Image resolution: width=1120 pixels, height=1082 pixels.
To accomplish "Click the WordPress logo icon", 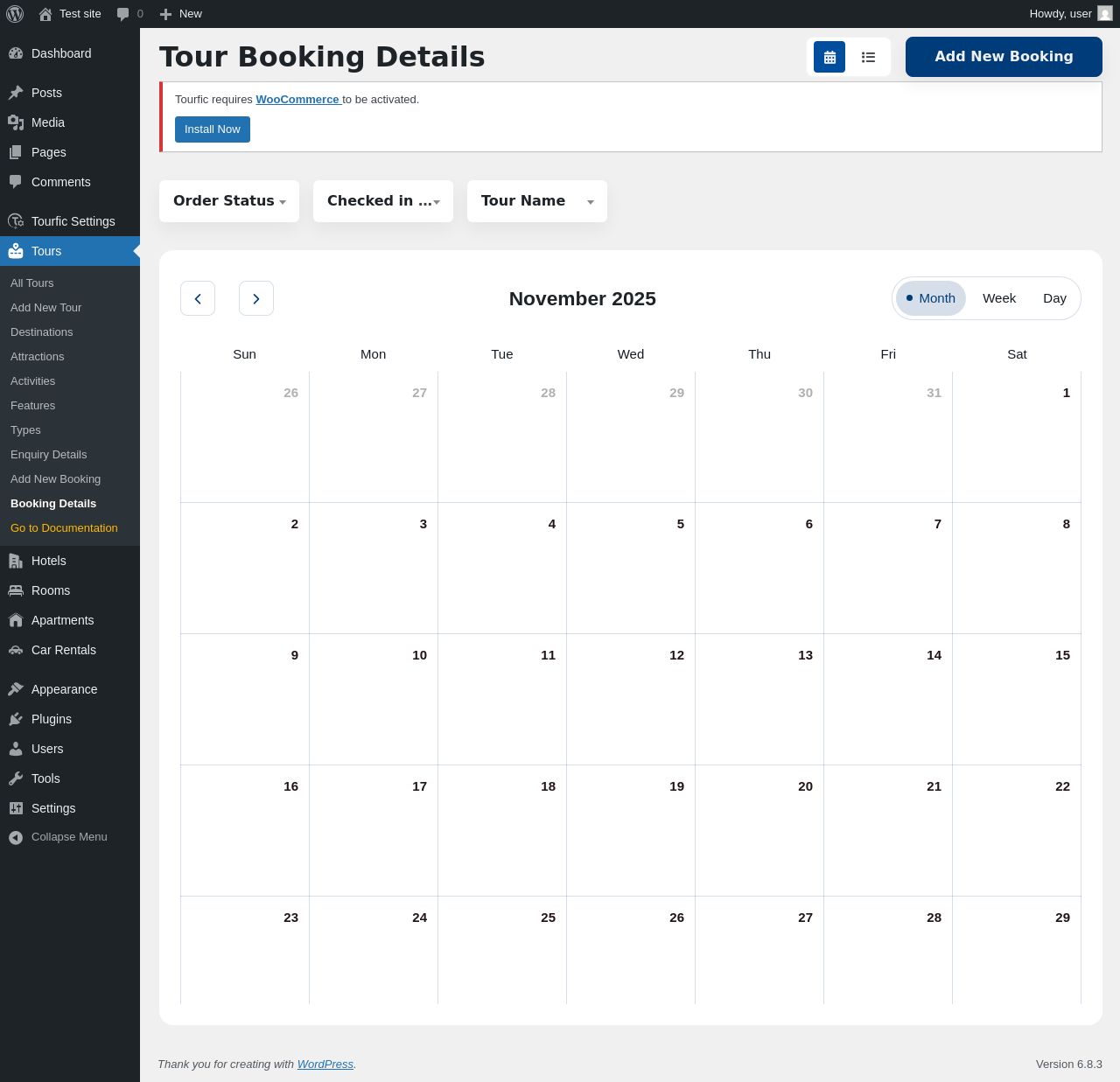I will tap(15, 14).
